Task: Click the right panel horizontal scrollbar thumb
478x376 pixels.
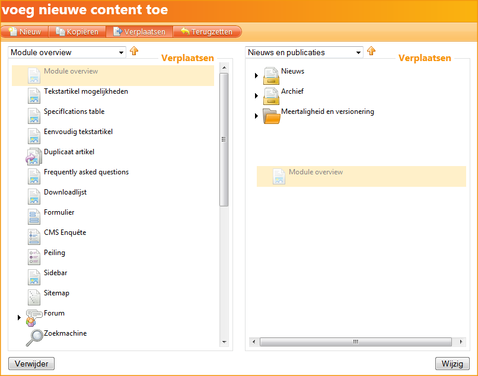Action: (x=356, y=342)
